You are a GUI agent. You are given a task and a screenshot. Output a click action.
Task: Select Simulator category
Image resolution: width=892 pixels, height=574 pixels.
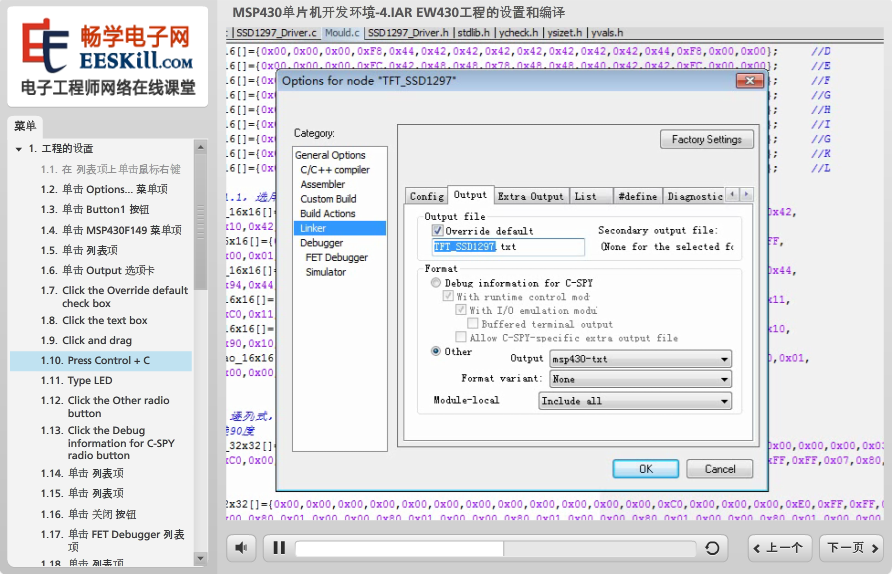click(x=325, y=272)
